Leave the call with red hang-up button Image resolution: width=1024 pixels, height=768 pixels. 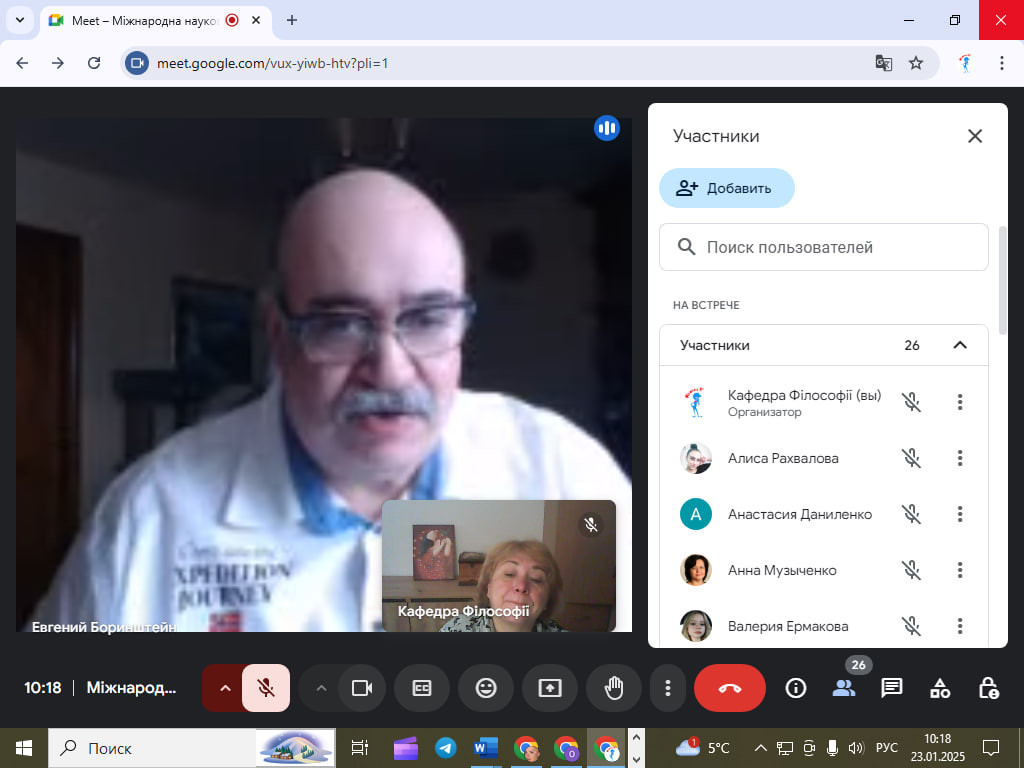(729, 688)
